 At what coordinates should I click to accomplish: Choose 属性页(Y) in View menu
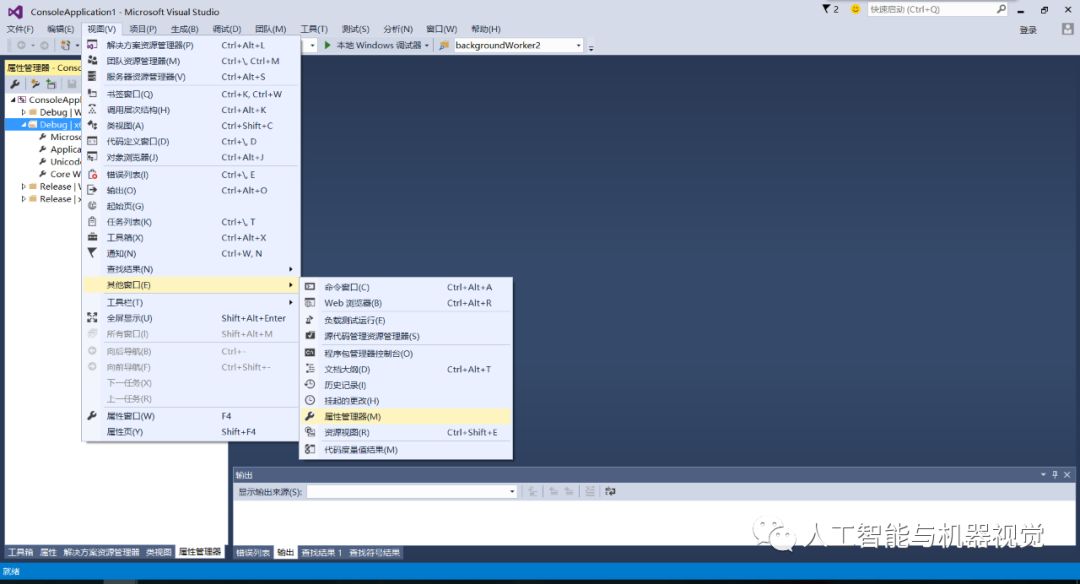191,432
